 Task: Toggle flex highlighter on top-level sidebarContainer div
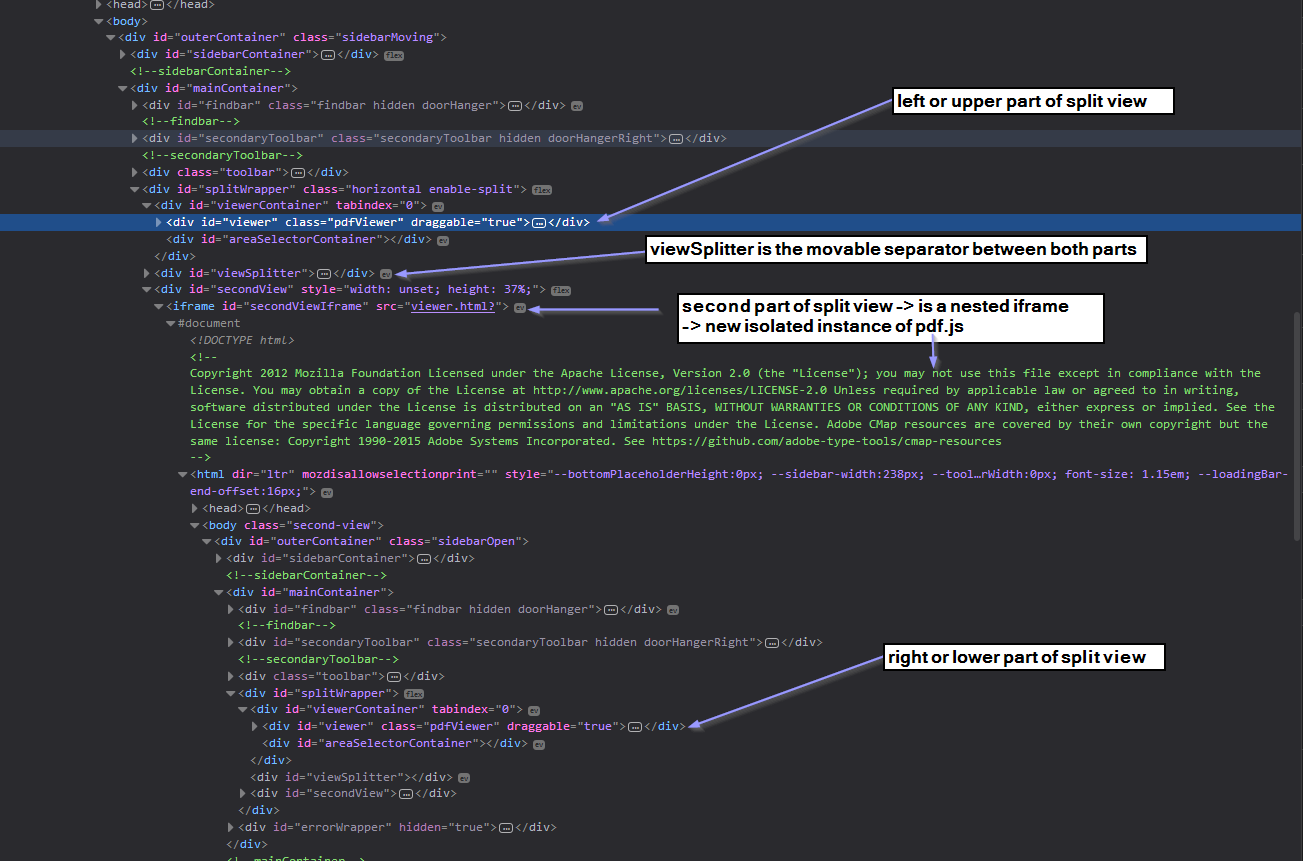pyautogui.click(x=394, y=55)
